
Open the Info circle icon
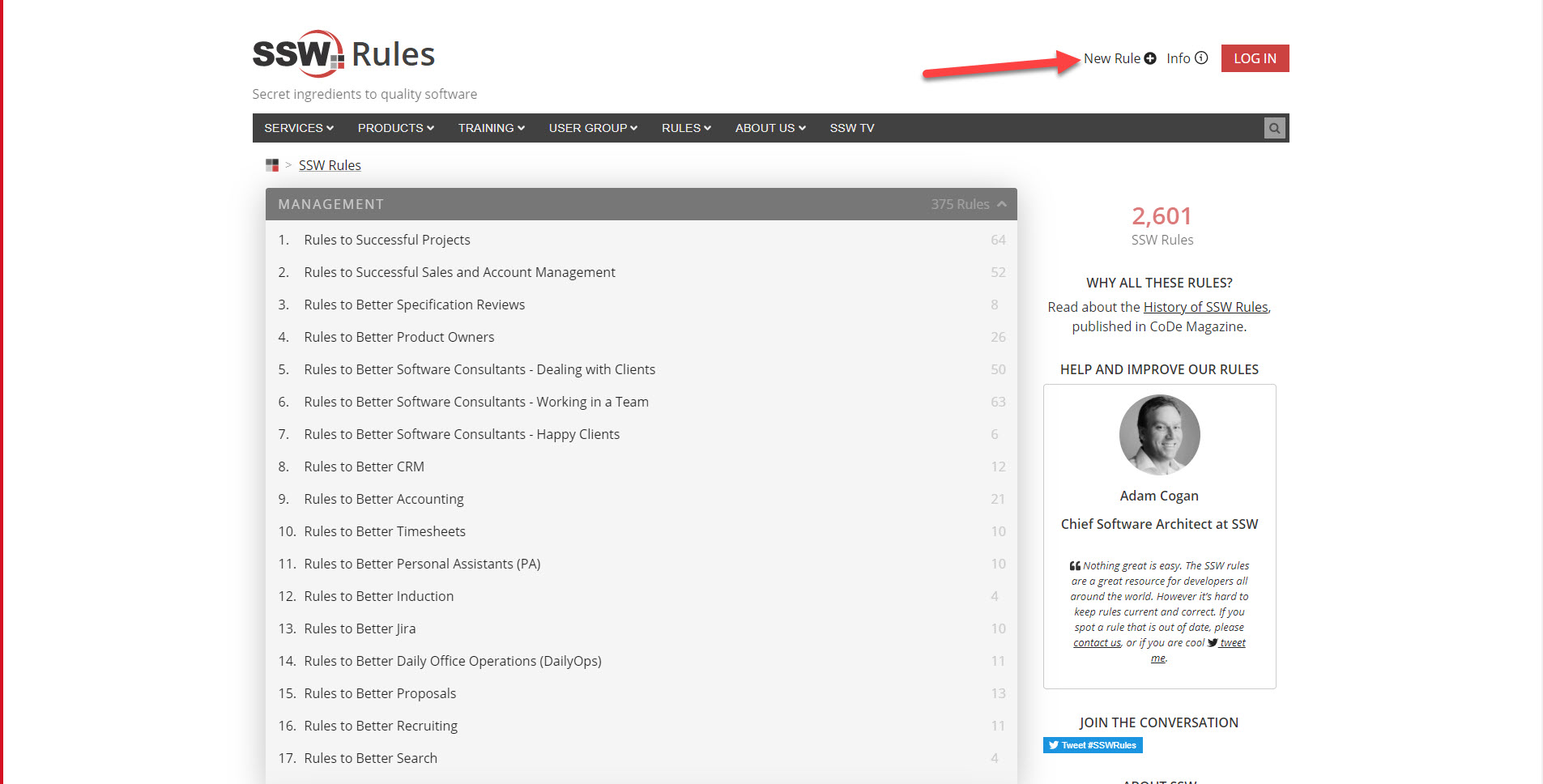1201,58
